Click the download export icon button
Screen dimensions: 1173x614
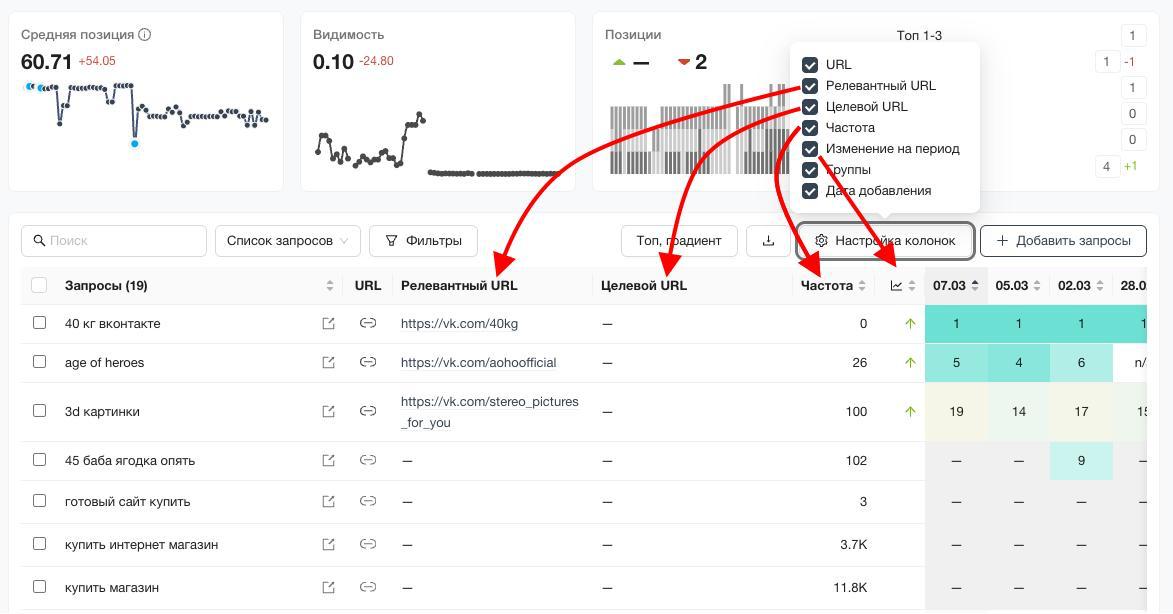[768, 240]
